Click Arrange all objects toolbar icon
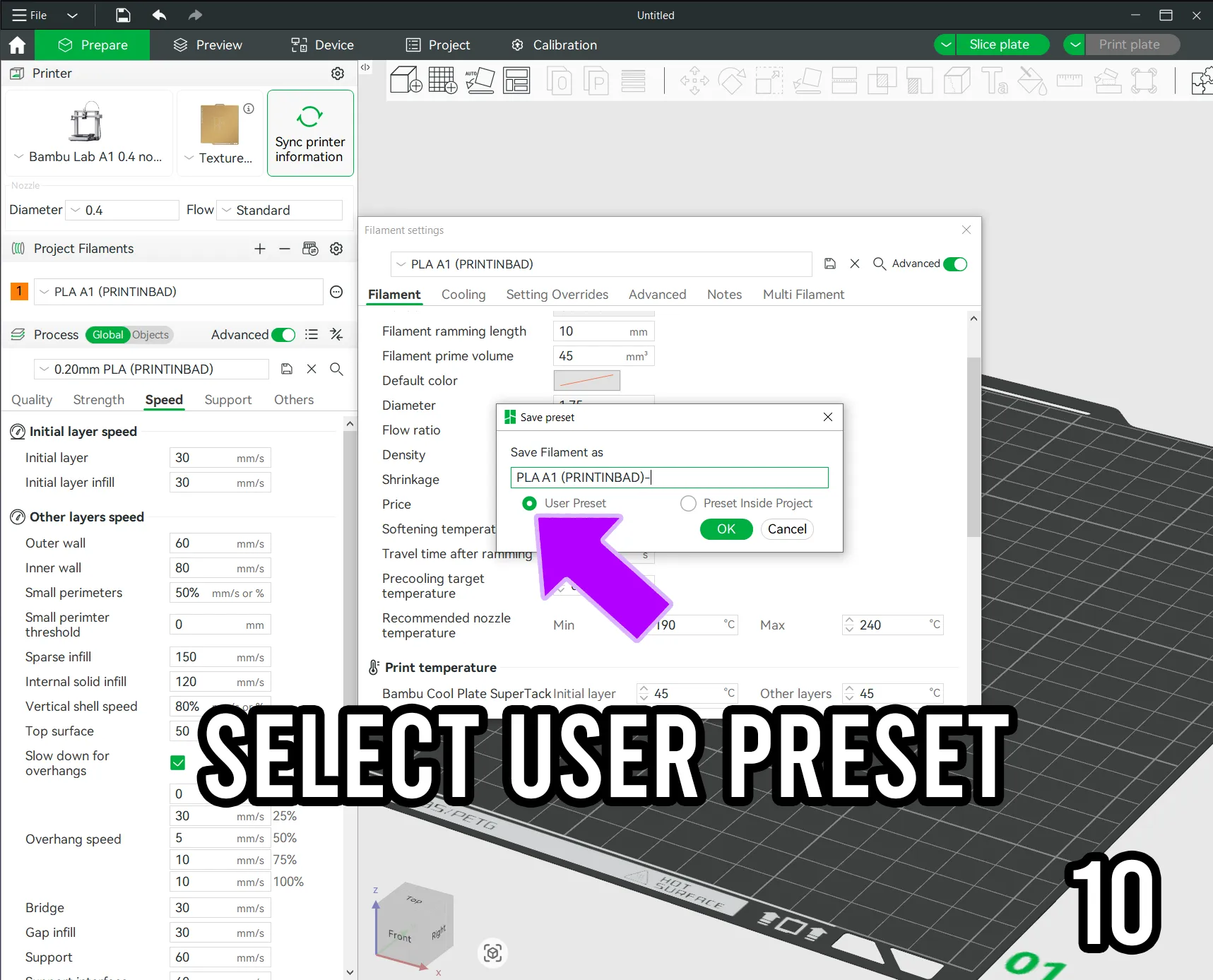The image size is (1213, 980). [x=516, y=80]
